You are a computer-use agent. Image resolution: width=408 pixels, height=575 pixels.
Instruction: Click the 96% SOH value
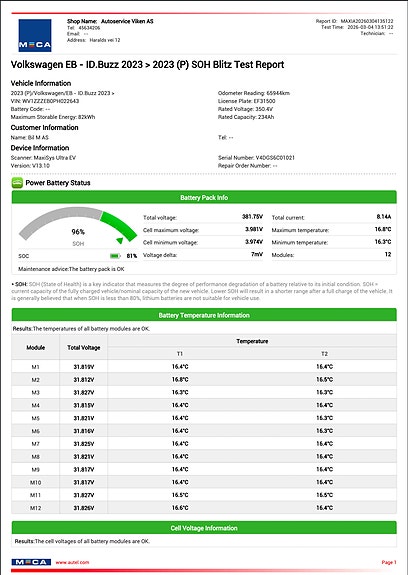coord(78,232)
